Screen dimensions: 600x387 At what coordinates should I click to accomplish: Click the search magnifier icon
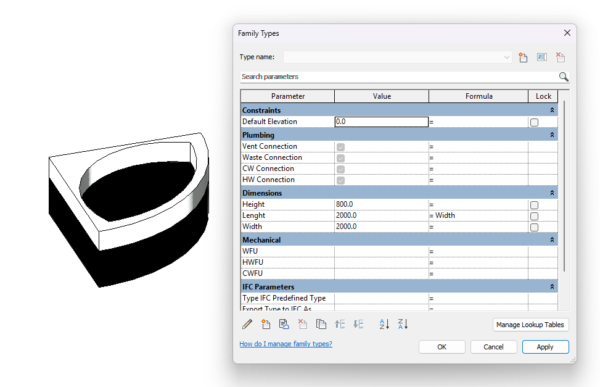[563, 77]
